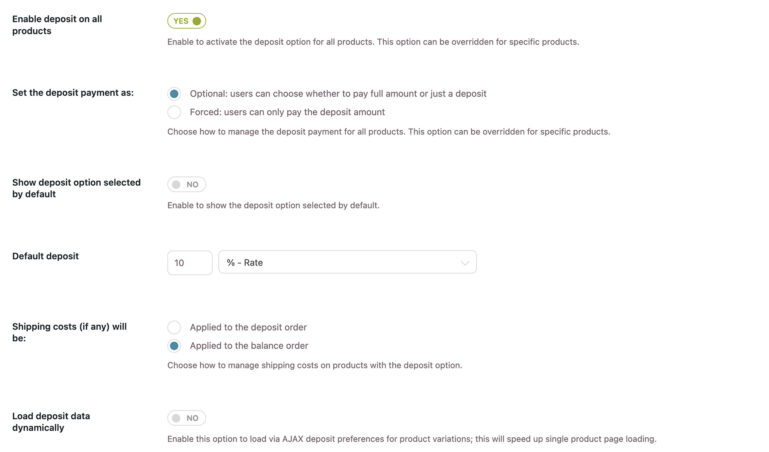Click the default deposit amount field showing 10
Screen dimensions: 769x452
(190, 263)
